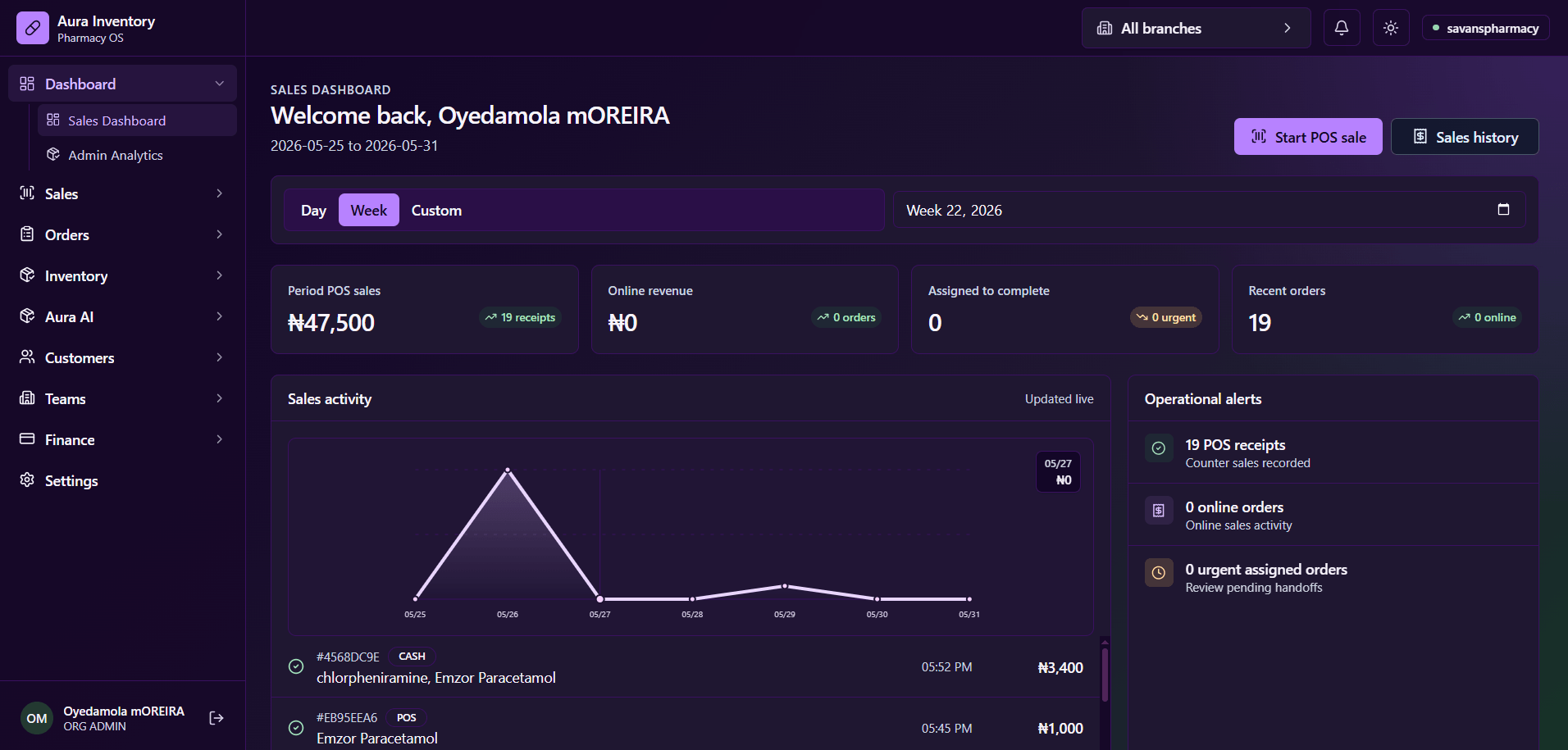Click the Aura Inventory pill logo
The width and height of the screenshot is (1568, 750).
pos(33,28)
